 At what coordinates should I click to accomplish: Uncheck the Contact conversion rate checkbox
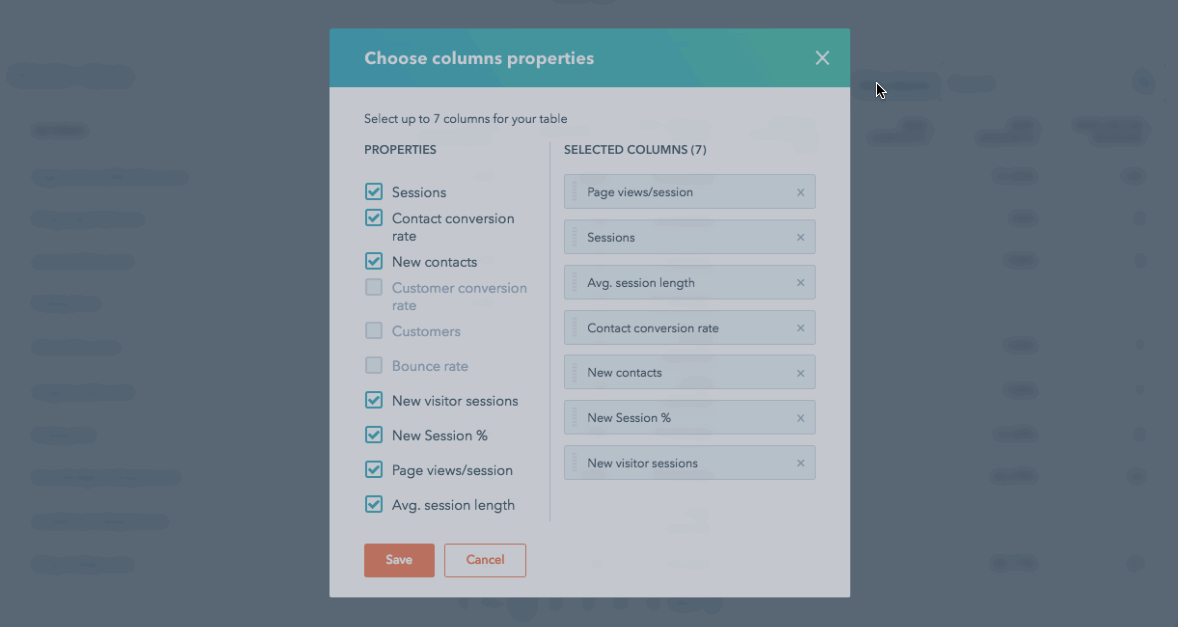[x=374, y=218]
